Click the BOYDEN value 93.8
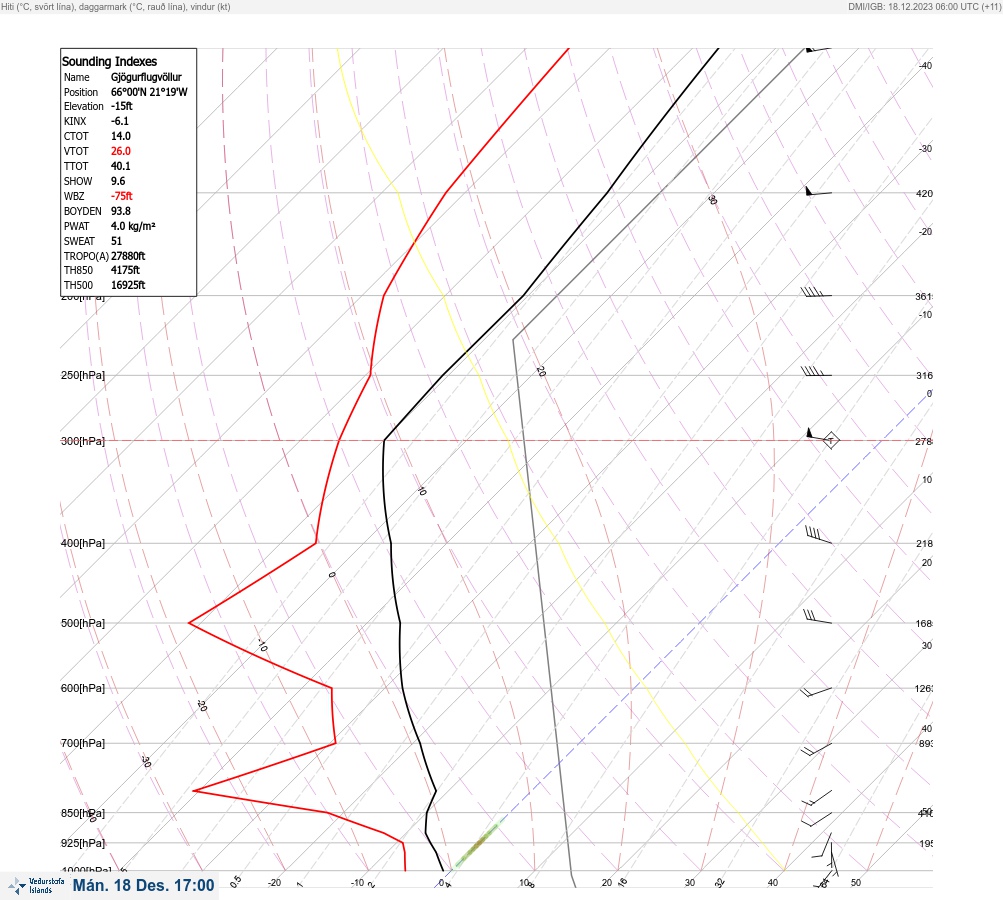 tap(121, 211)
